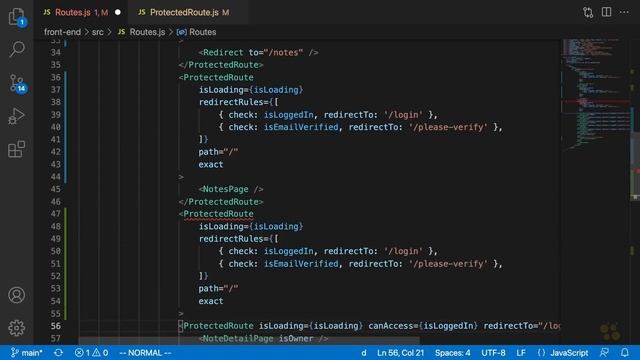Click the JS file icon on ProtectedRoute.js tab
The height and width of the screenshot is (360, 640).
click(x=142, y=12)
